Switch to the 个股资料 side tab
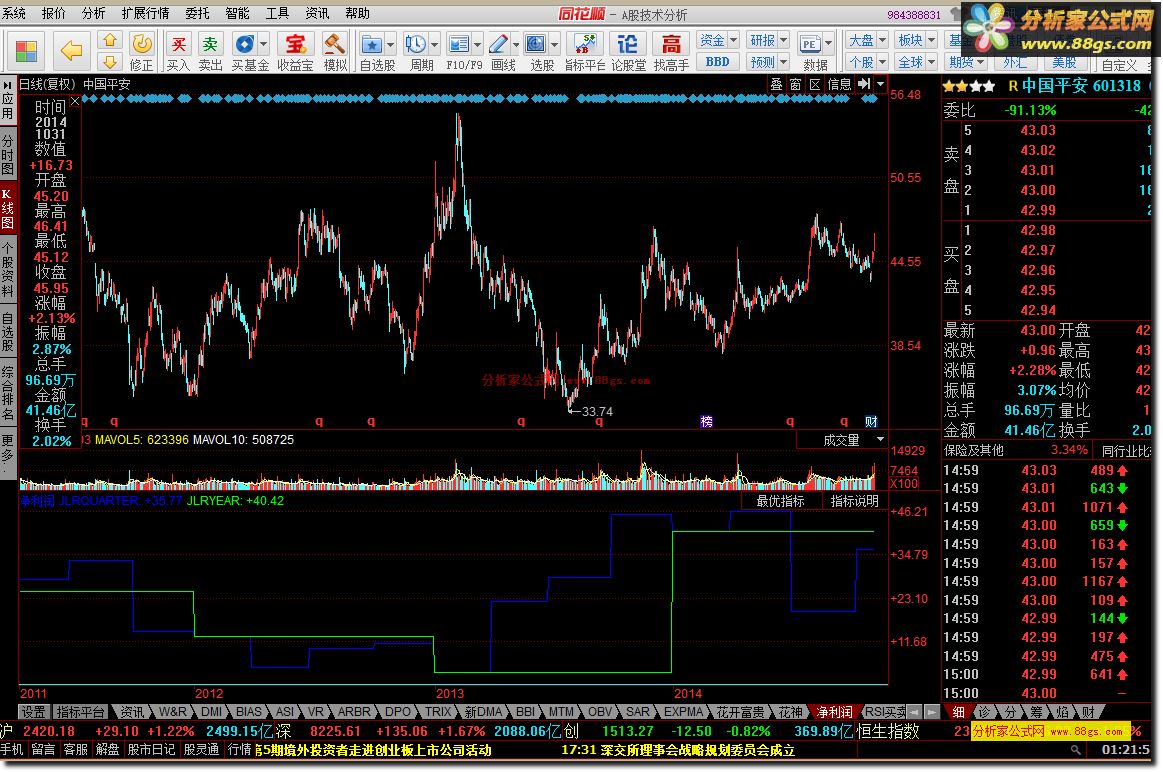The width and height of the screenshot is (1163, 772). point(7,269)
